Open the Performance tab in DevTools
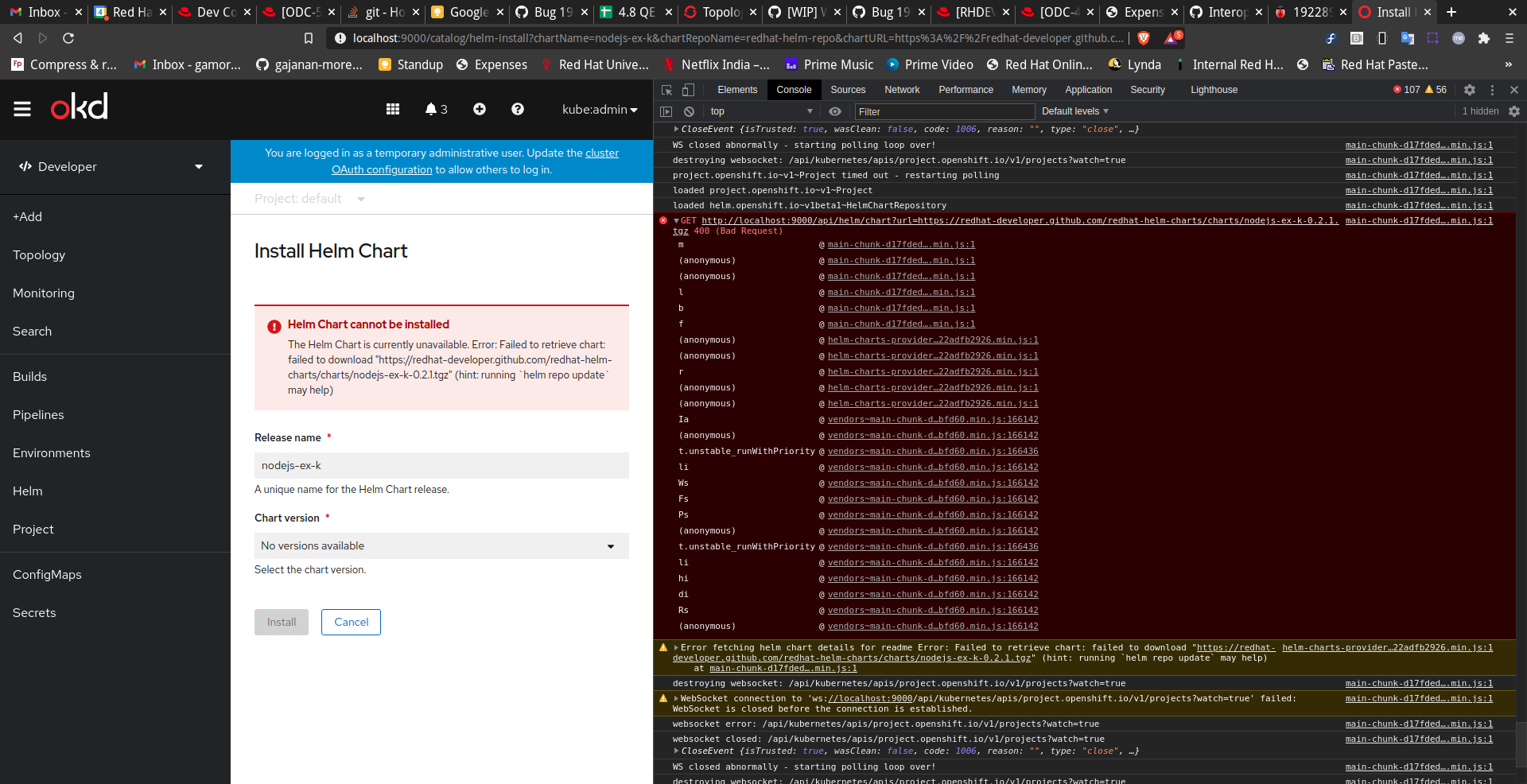1527x784 pixels. click(966, 90)
